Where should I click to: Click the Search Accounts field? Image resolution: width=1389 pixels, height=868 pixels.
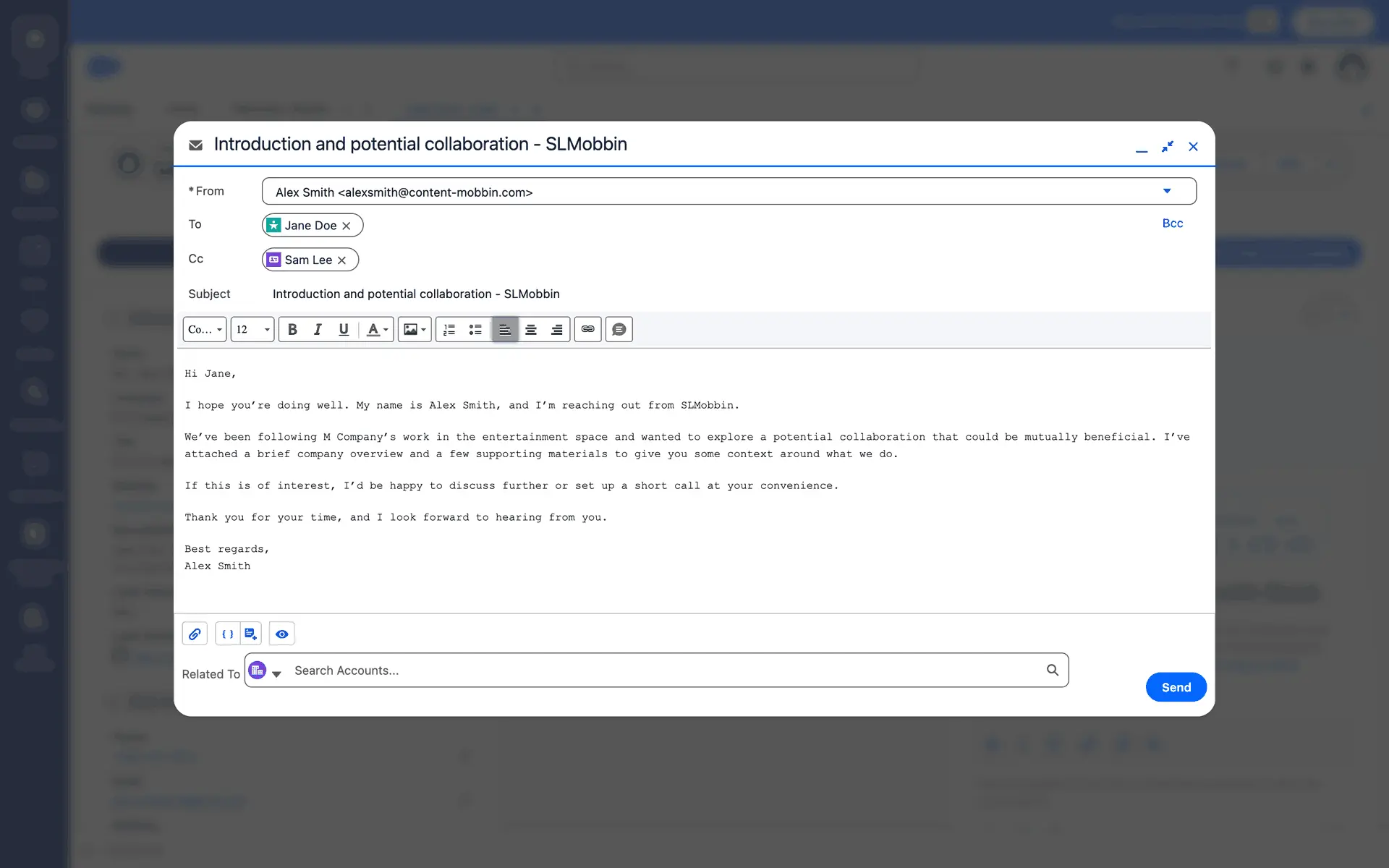tap(666, 671)
